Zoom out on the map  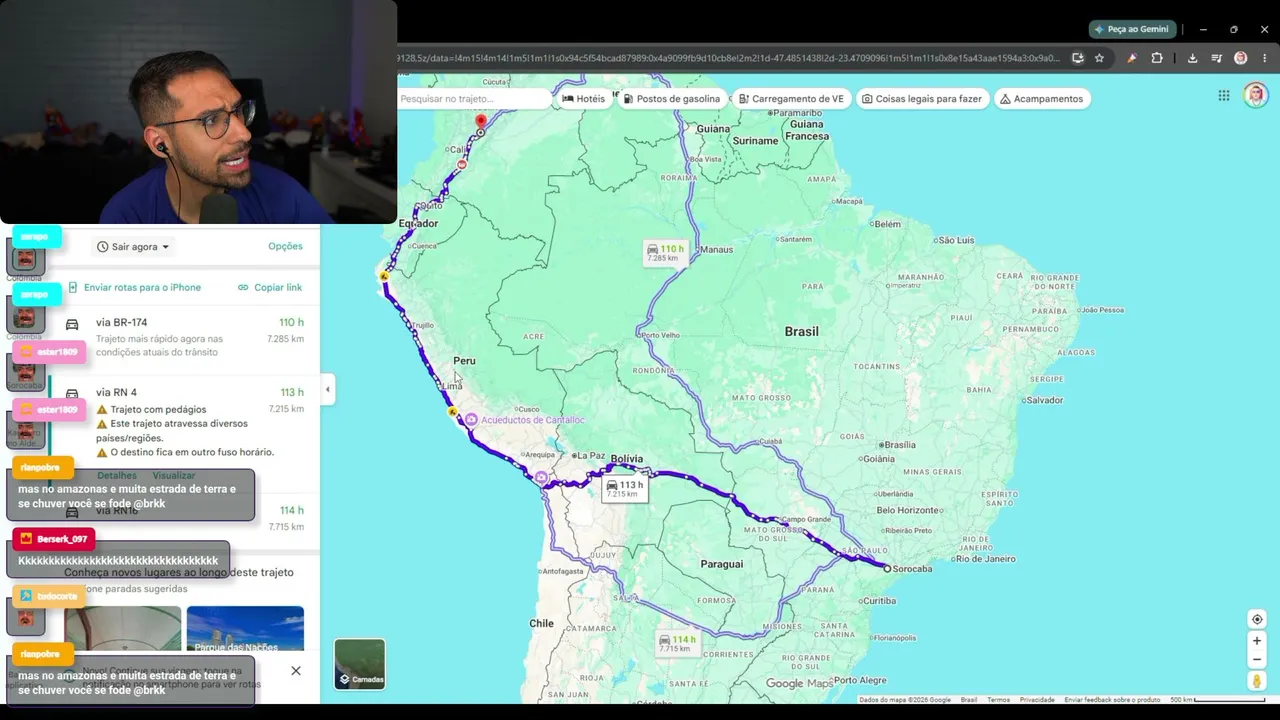[1257, 660]
